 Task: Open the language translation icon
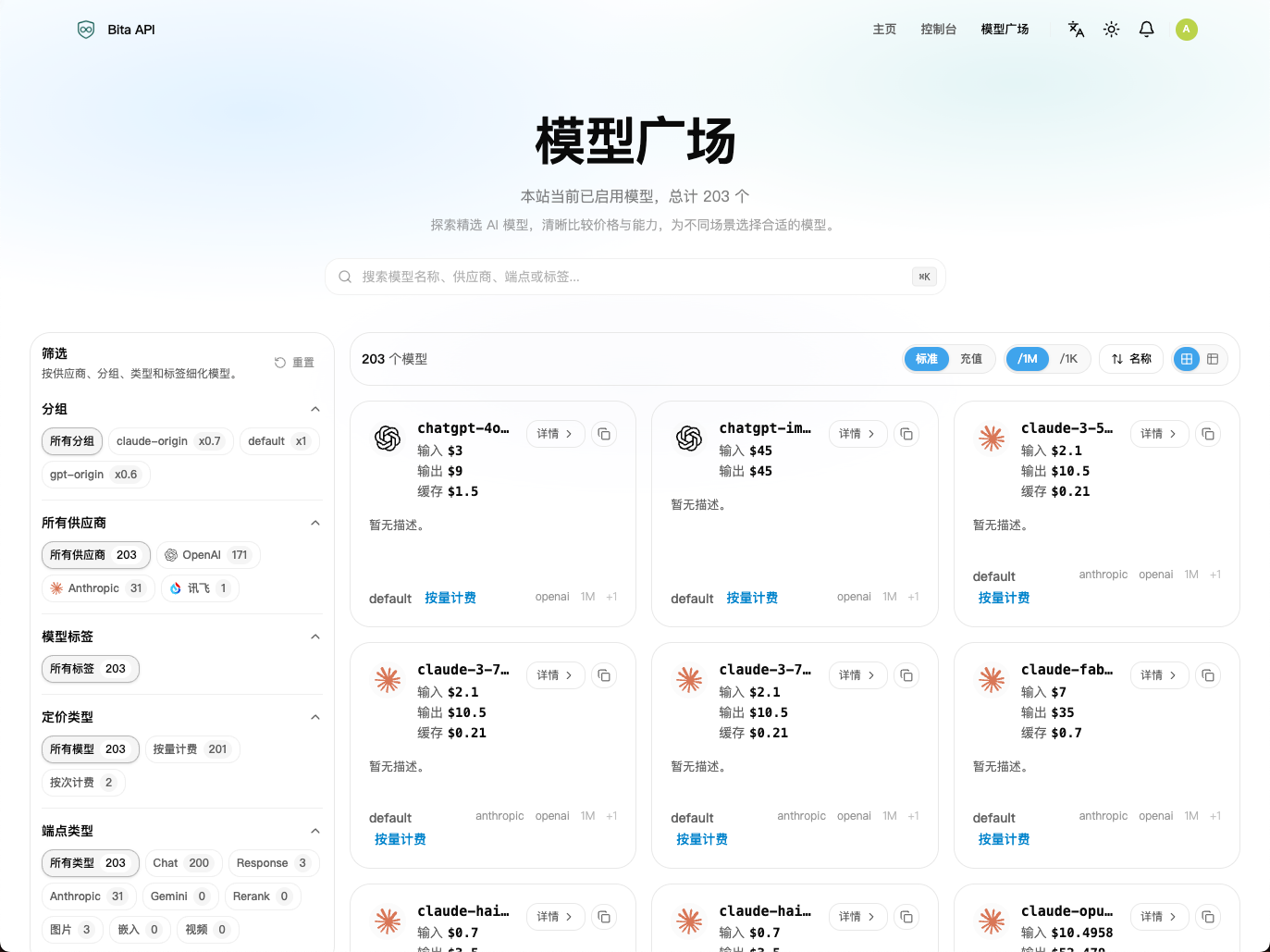point(1076,30)
